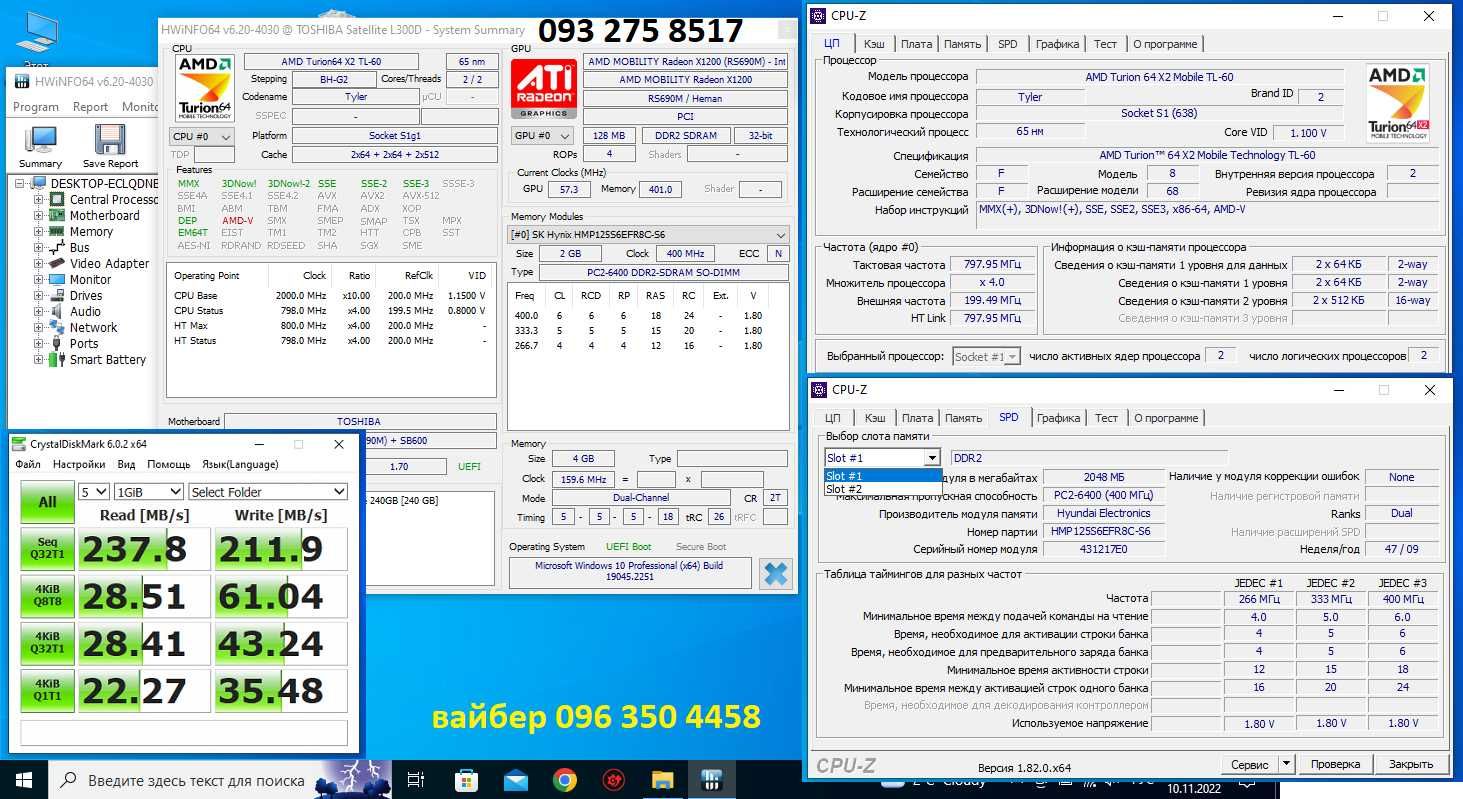
Task: Switch to Графика tab in upper CPU-Z
Action: point(1057,44)
